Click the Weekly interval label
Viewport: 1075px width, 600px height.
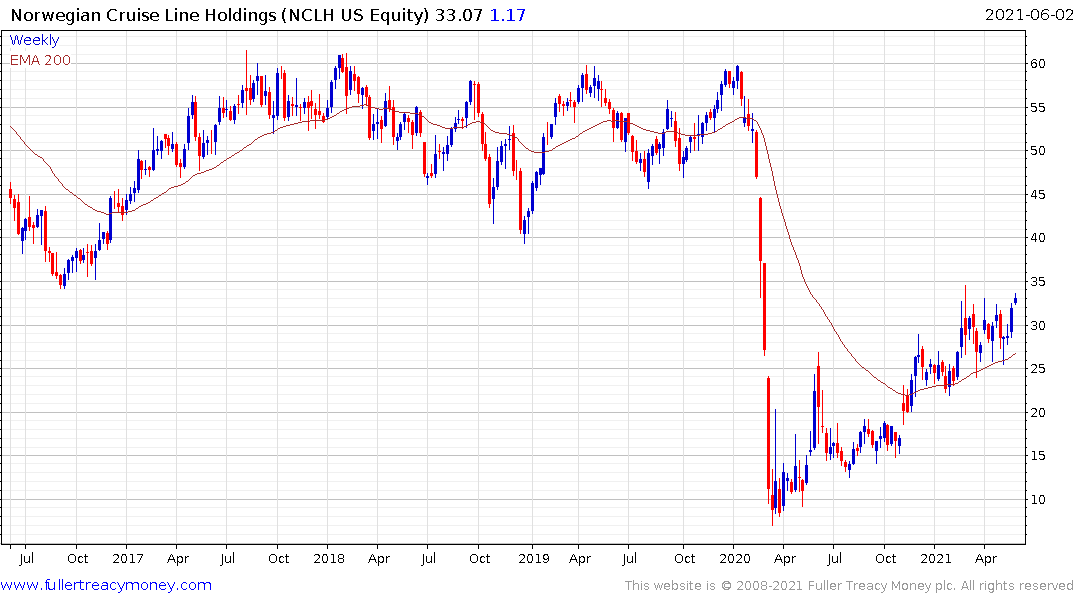pyautogui.click(x=34, y=40)
